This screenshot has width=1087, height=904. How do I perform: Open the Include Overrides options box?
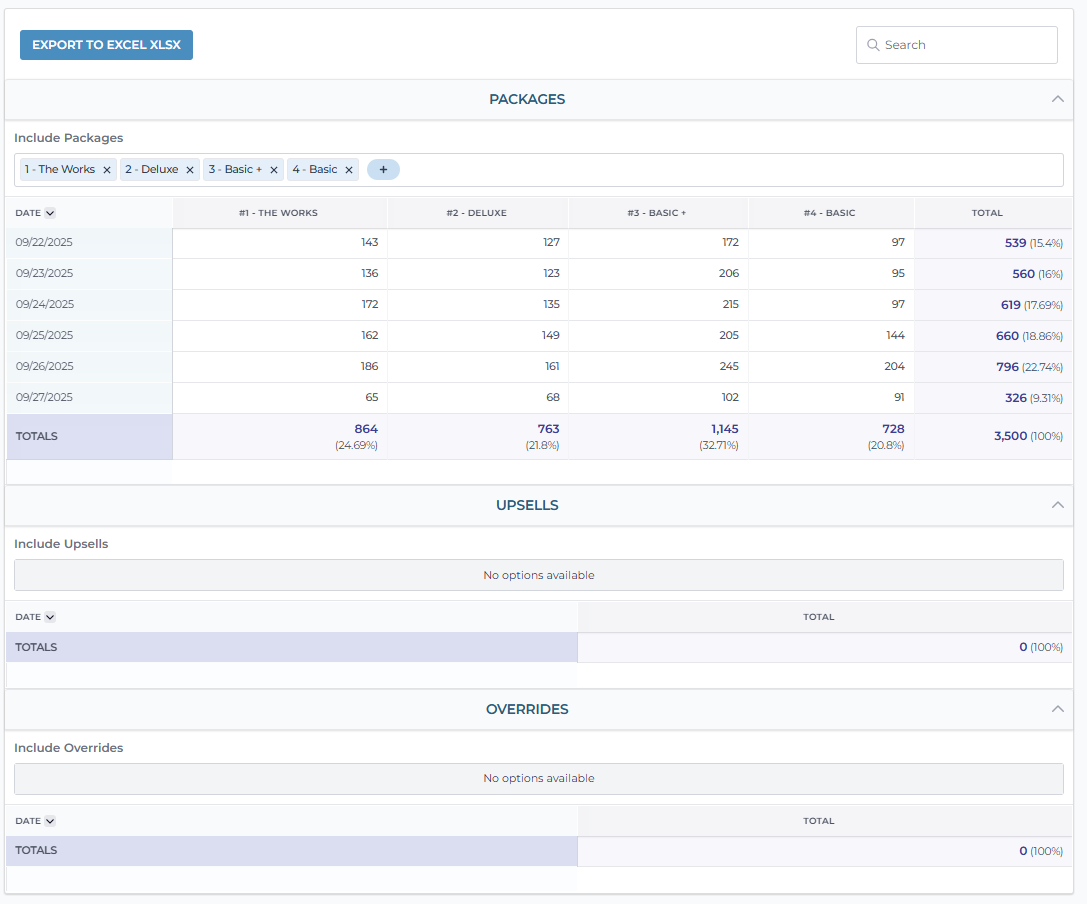tap(538, 778)
